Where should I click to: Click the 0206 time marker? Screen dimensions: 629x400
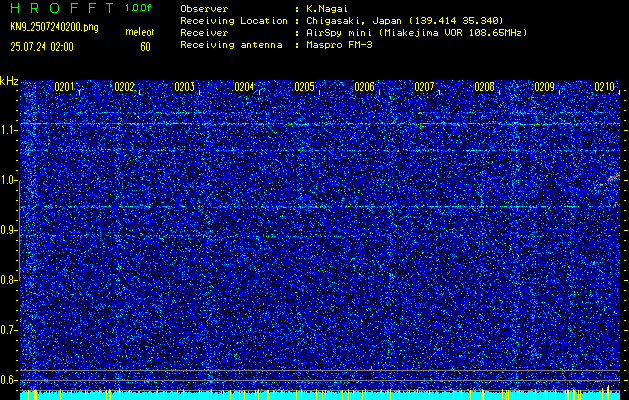365,87
